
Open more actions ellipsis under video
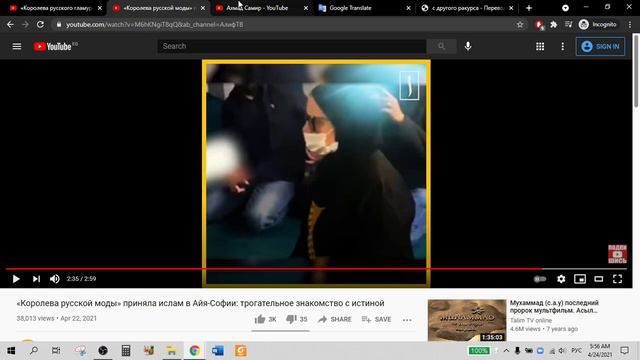coord(407,320)
